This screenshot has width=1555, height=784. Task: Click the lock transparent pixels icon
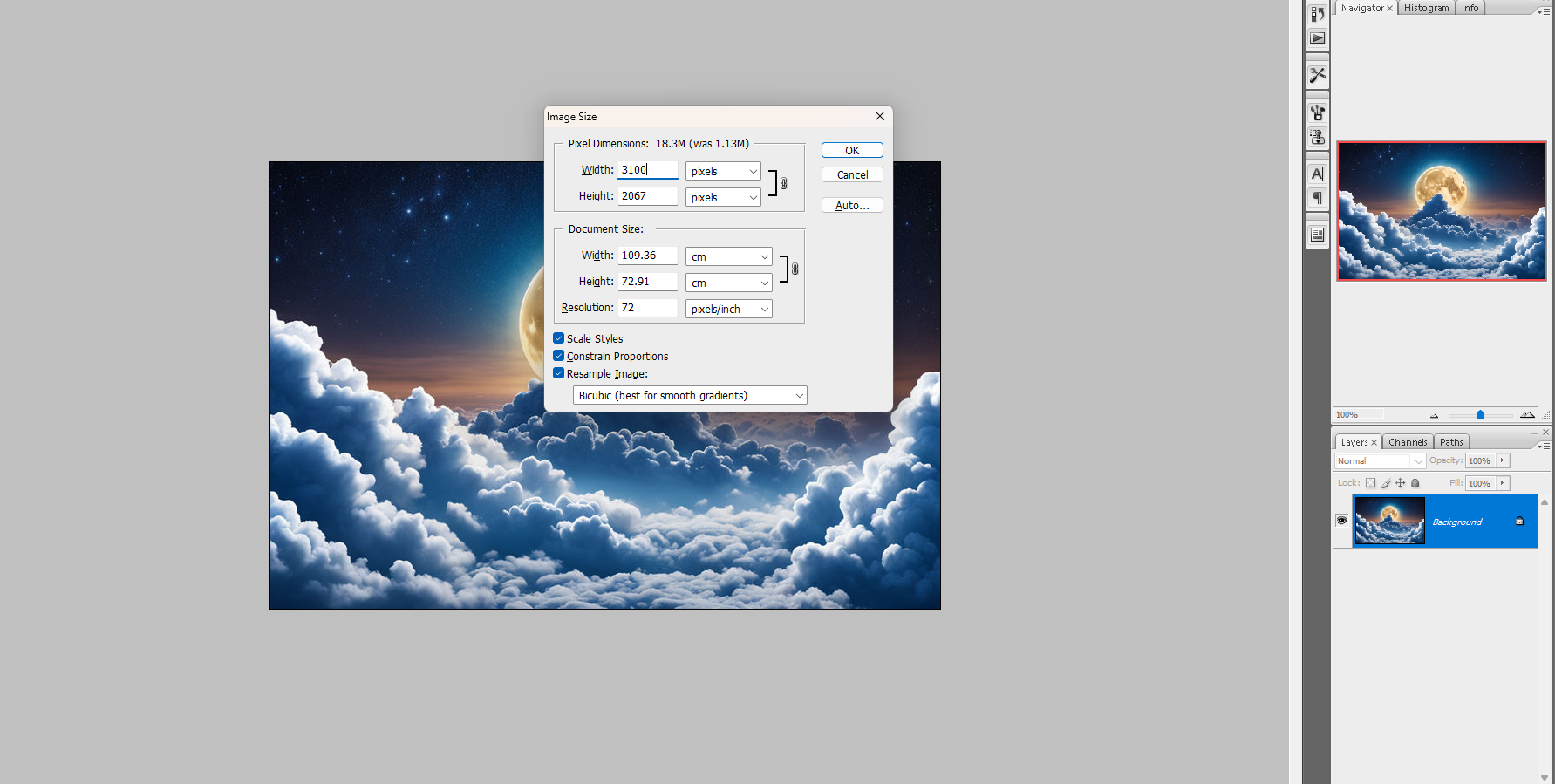coord(1370,483)
